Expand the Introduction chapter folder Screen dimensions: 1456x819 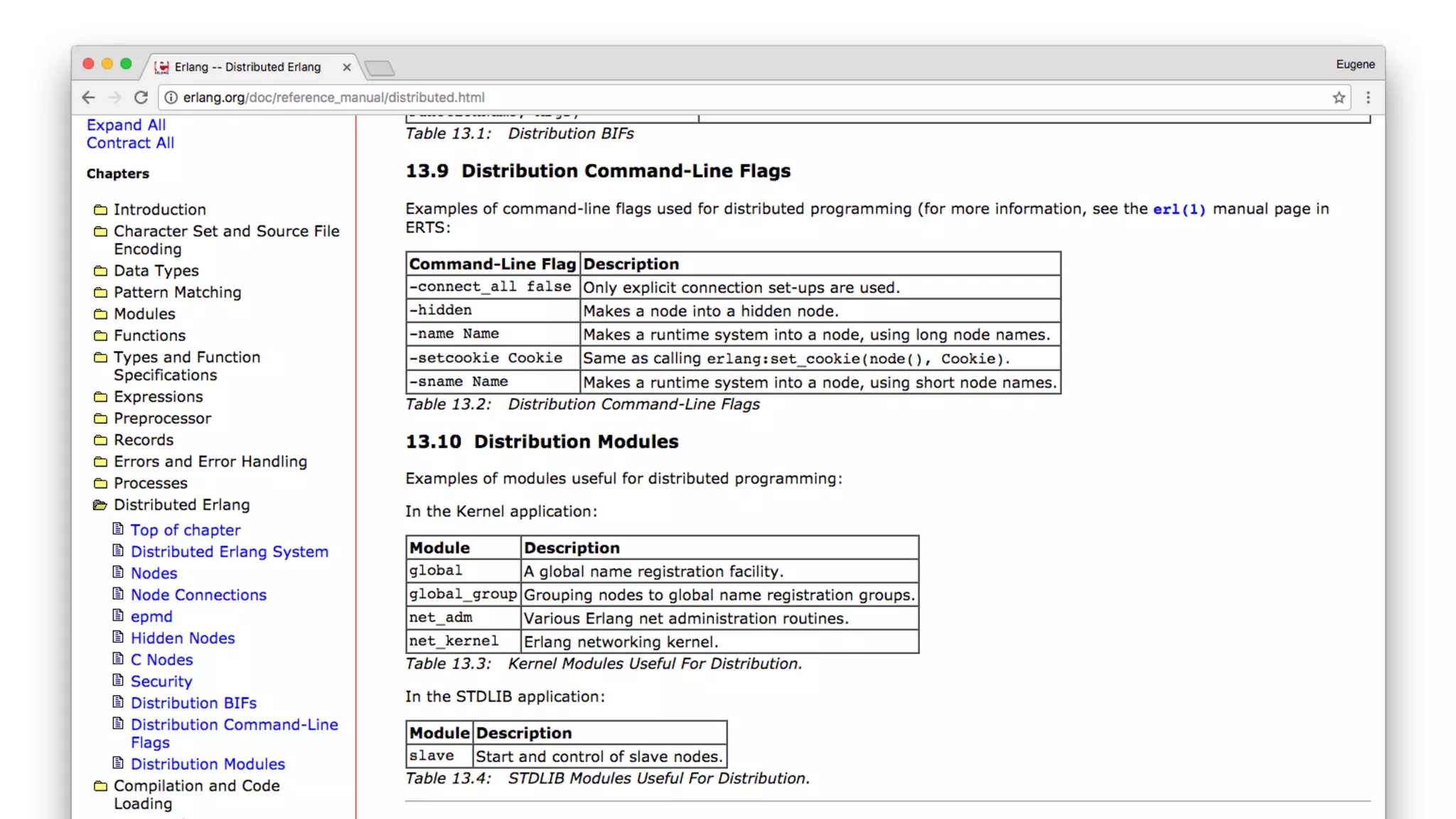[100, 210]
